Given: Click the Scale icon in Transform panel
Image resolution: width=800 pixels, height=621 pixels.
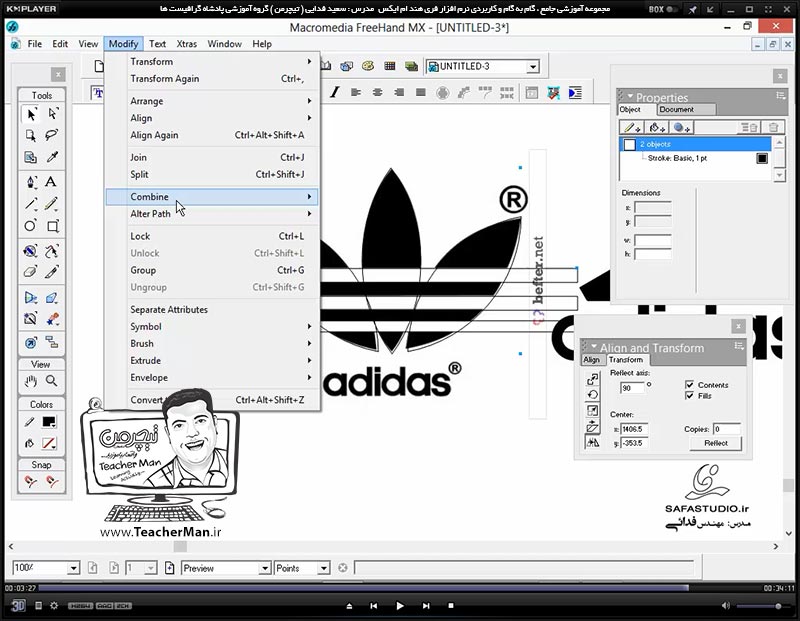Looking at the screenshot, I should click(x=592, y=410).
